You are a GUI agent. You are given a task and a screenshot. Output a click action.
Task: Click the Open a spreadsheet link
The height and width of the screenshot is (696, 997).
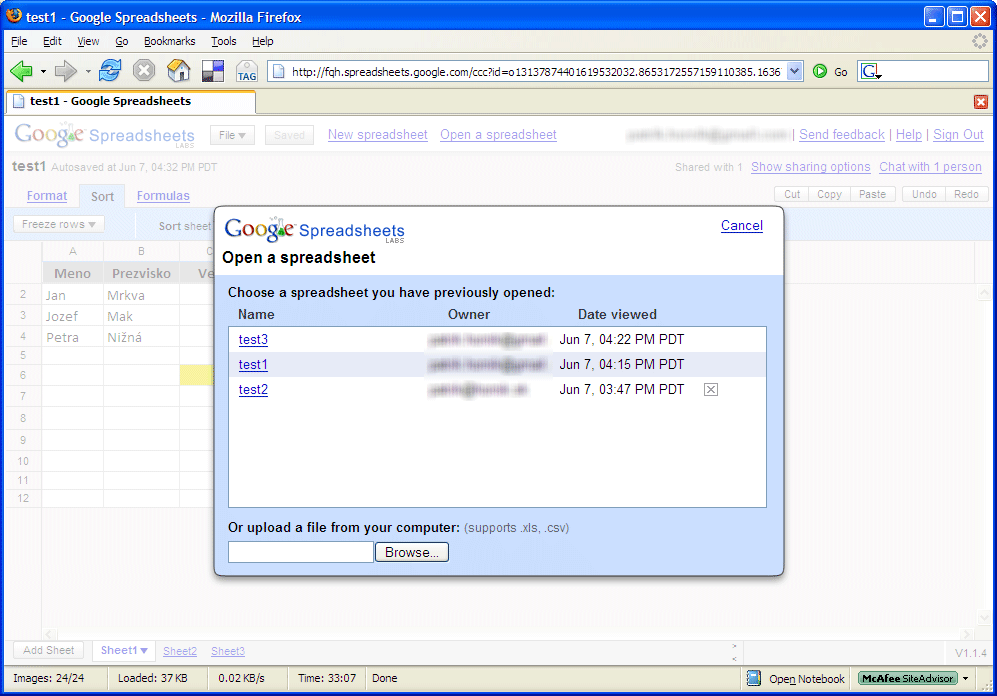(498, 135)
